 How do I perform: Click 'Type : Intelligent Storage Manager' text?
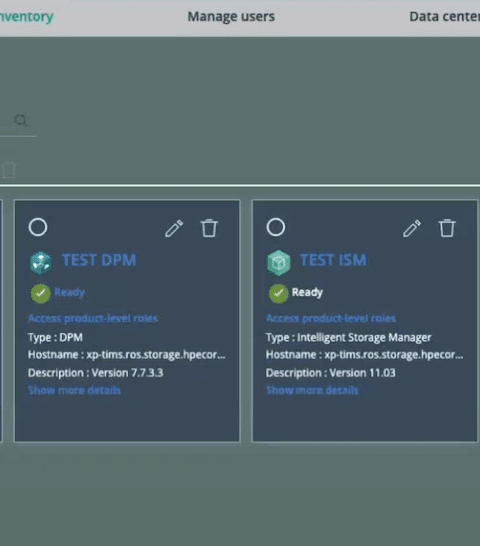point(349,337)
